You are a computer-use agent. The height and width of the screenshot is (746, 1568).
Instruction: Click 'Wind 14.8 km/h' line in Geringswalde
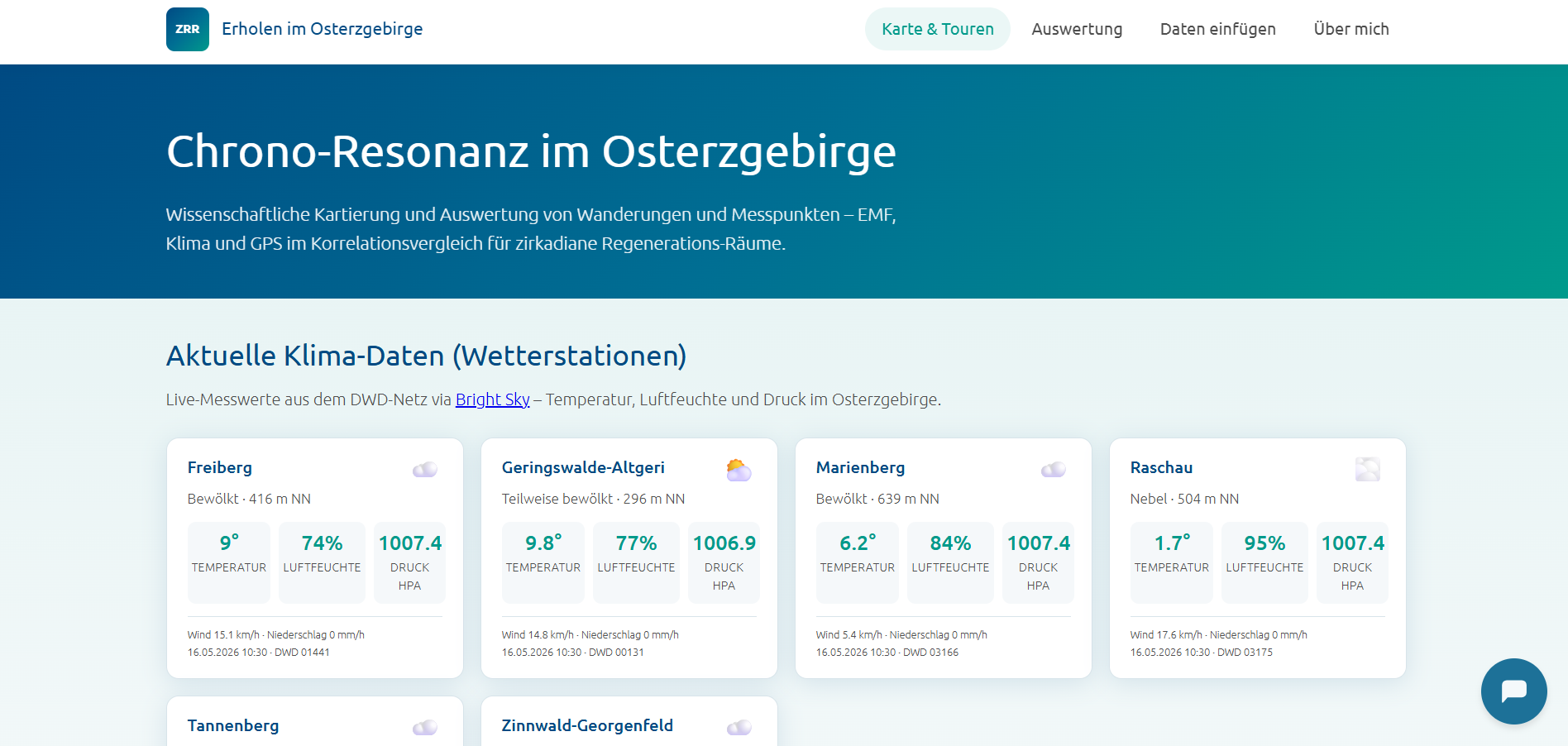point(590,635)
